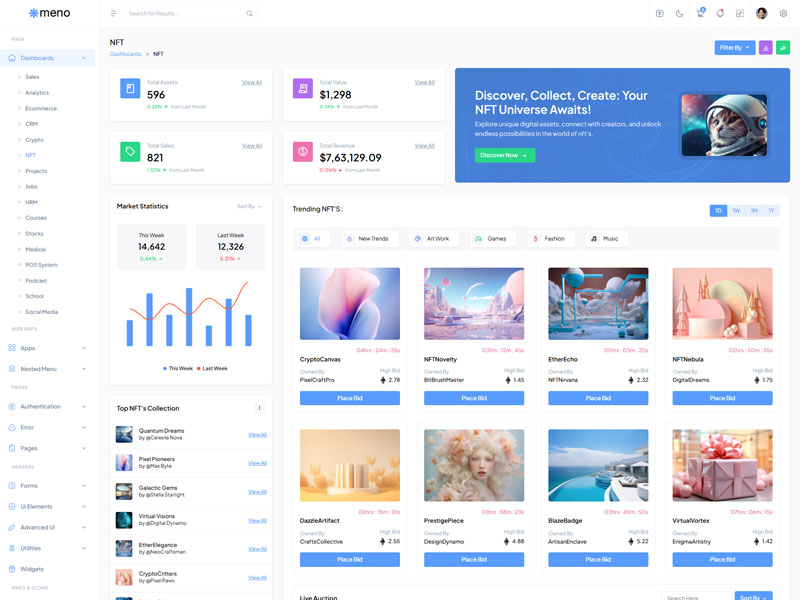Viewport: 800px width, 600px height.
Task: Toggle fullscreen mode in the top bar
Action: (740, 13)
